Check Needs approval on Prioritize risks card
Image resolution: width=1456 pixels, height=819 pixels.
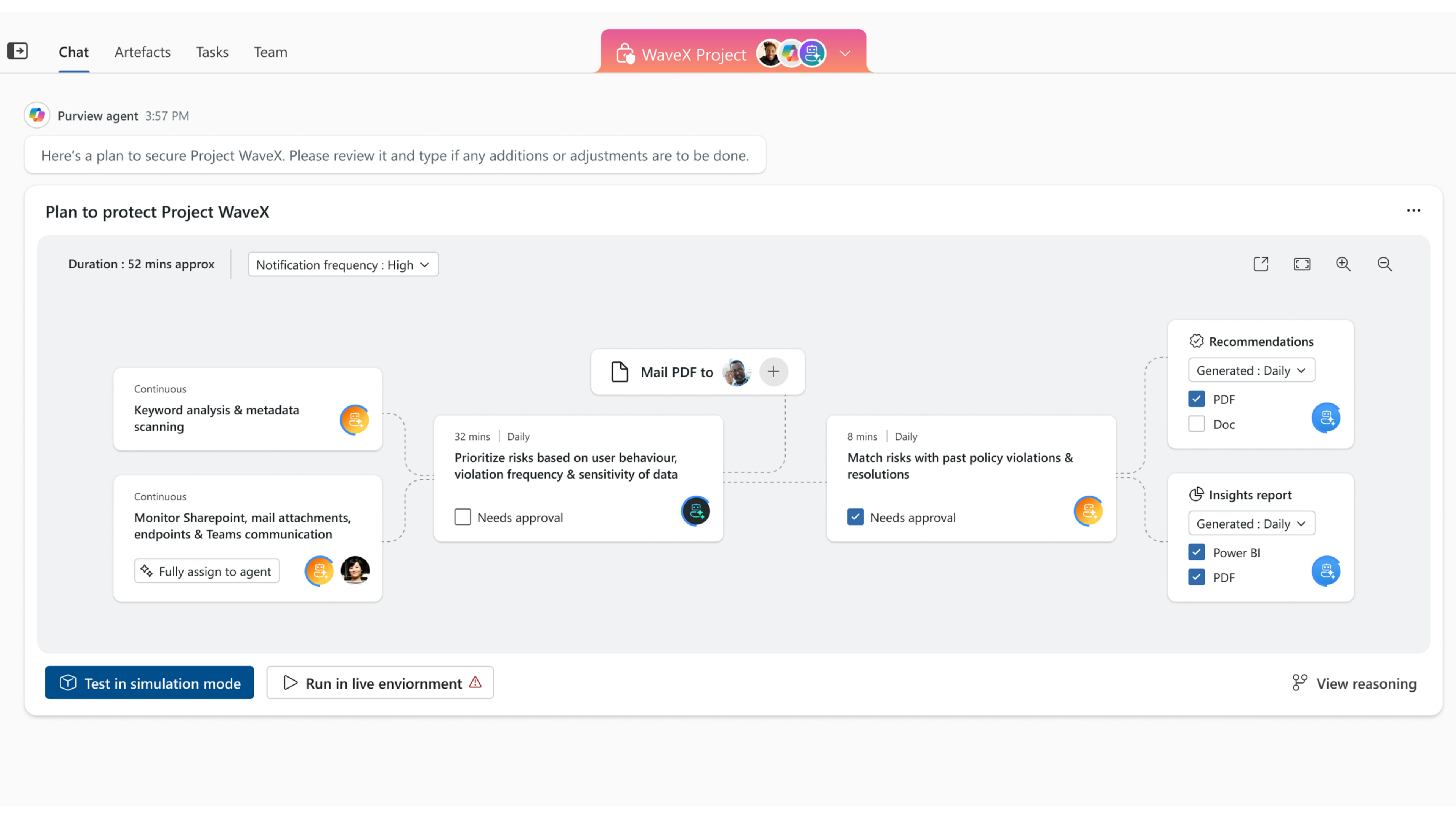463,517
